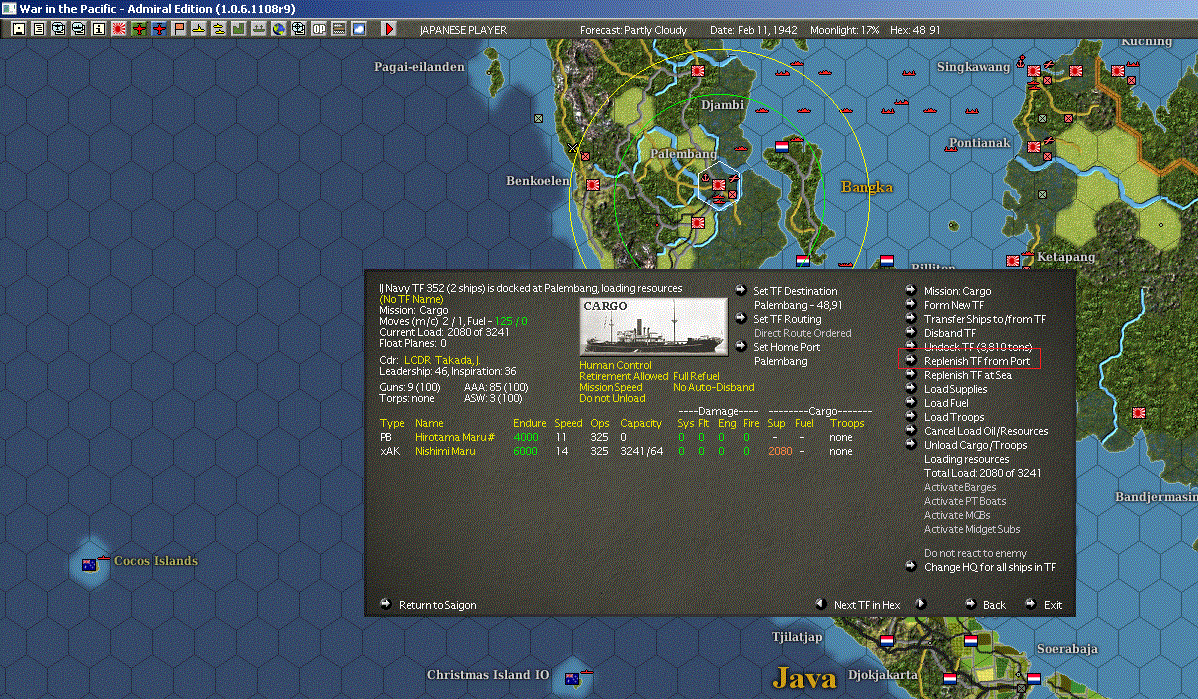Screen dimensions: 1198x699
Task: Click the window title bar app icon
Action: (x=8, y=8)
